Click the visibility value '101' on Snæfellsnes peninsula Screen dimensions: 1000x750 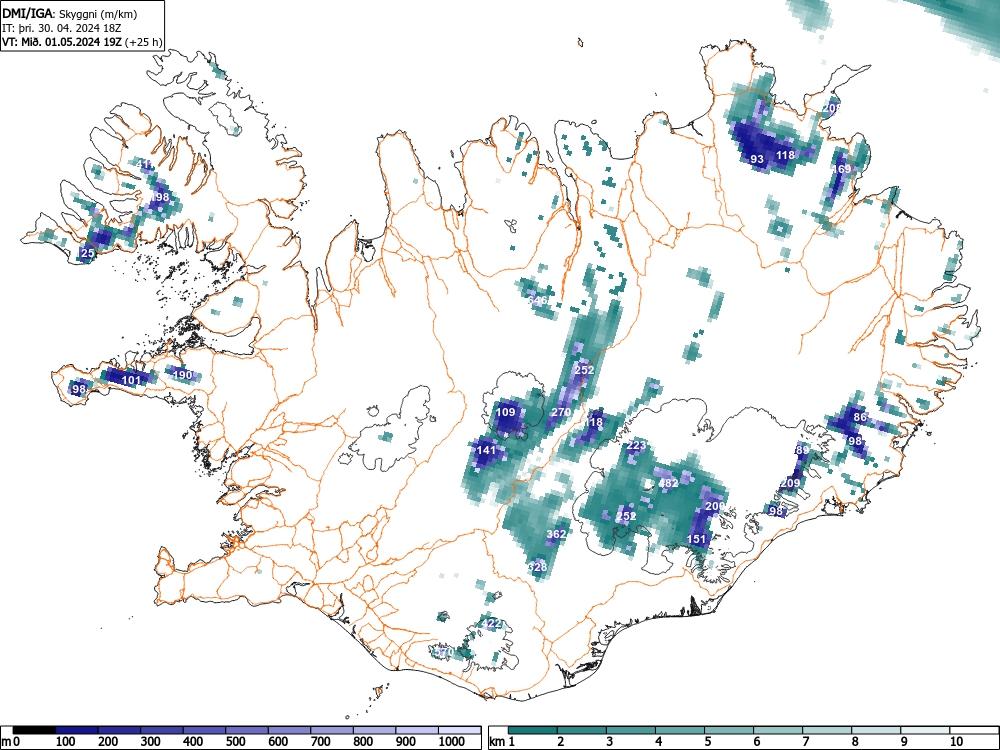[x=131, y=380]
